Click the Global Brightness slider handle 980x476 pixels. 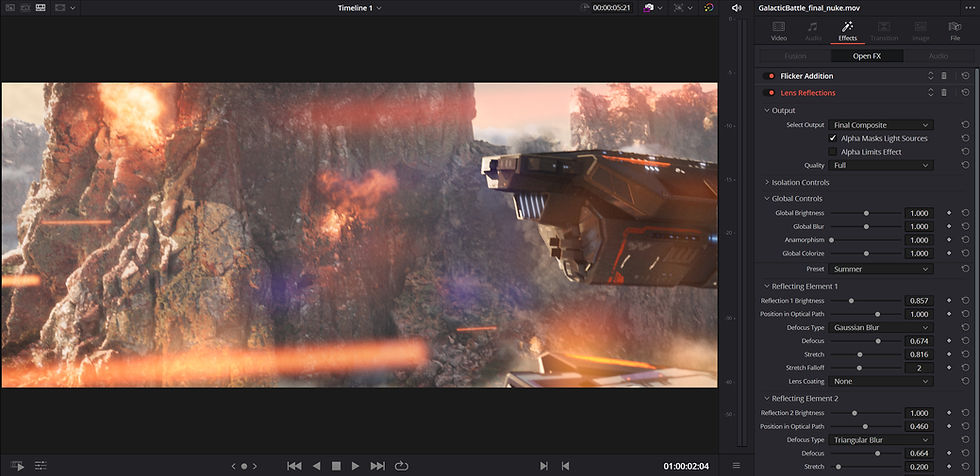tap(866, 213)
